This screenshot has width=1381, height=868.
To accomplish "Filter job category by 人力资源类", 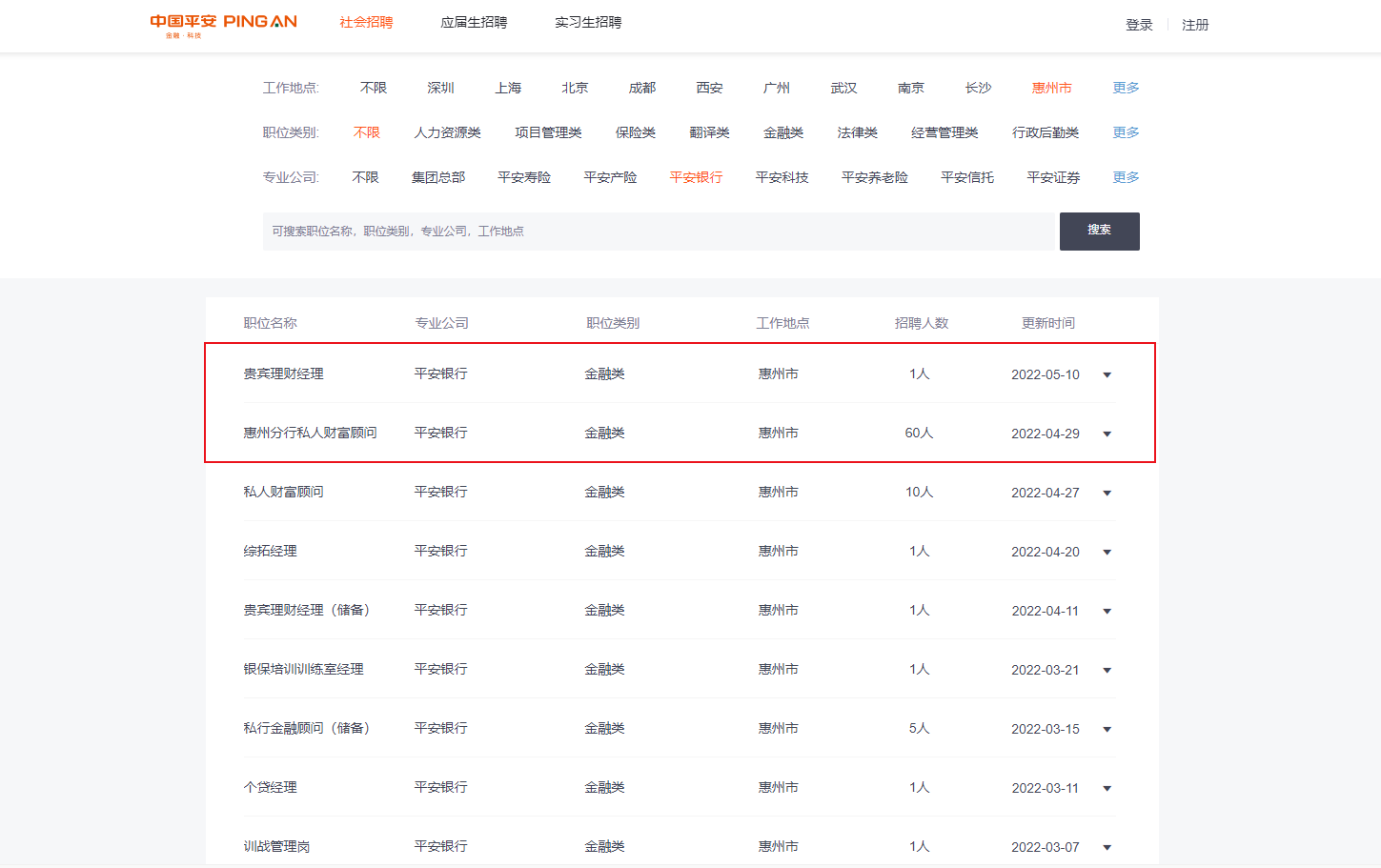I will [448, 132].
